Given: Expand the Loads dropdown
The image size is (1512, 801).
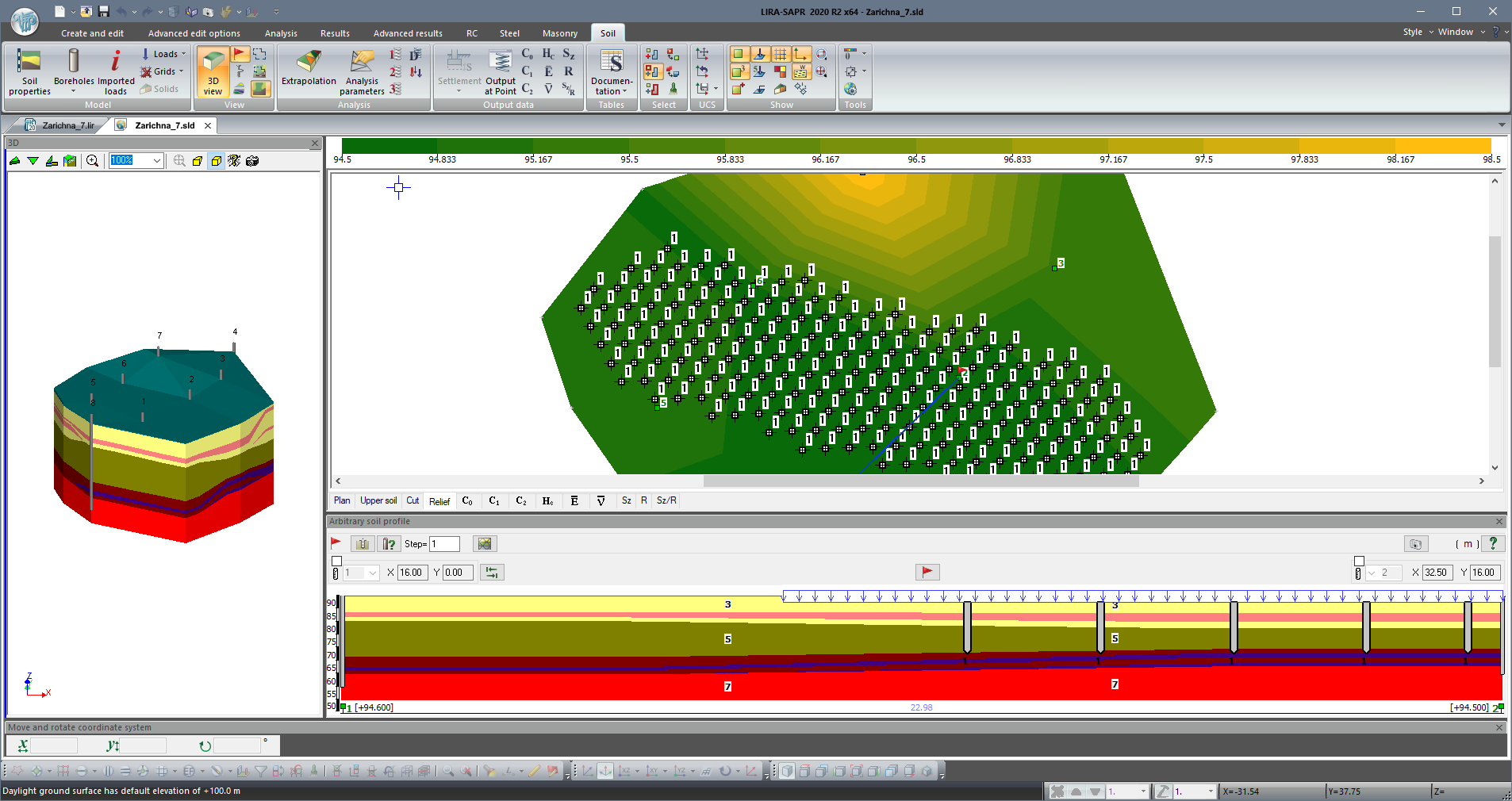Looking at the screenshot, I should 183,54.
